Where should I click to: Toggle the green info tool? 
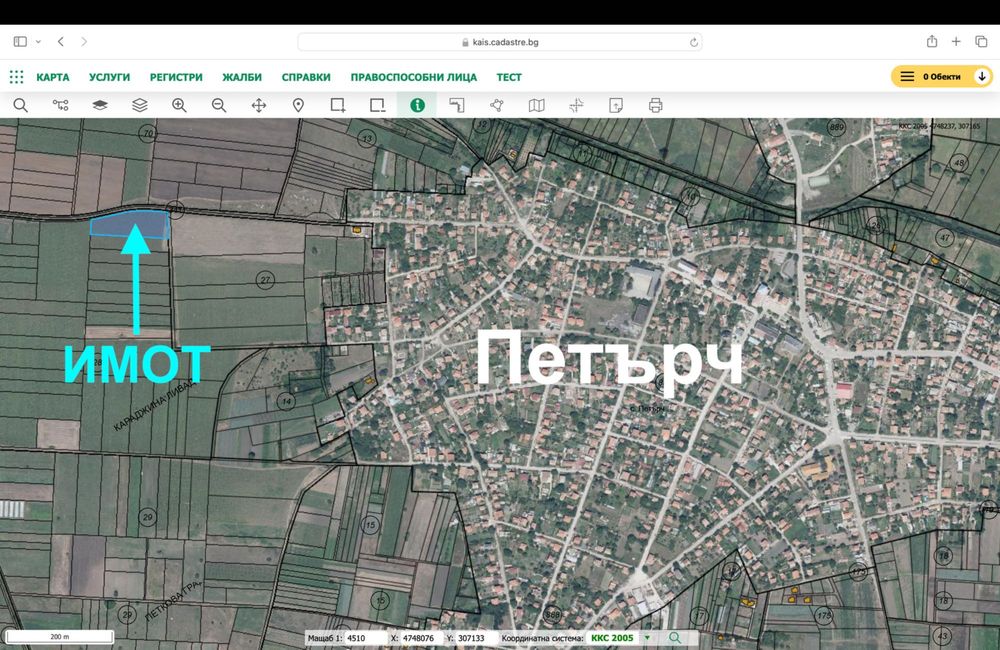point(417,105)
